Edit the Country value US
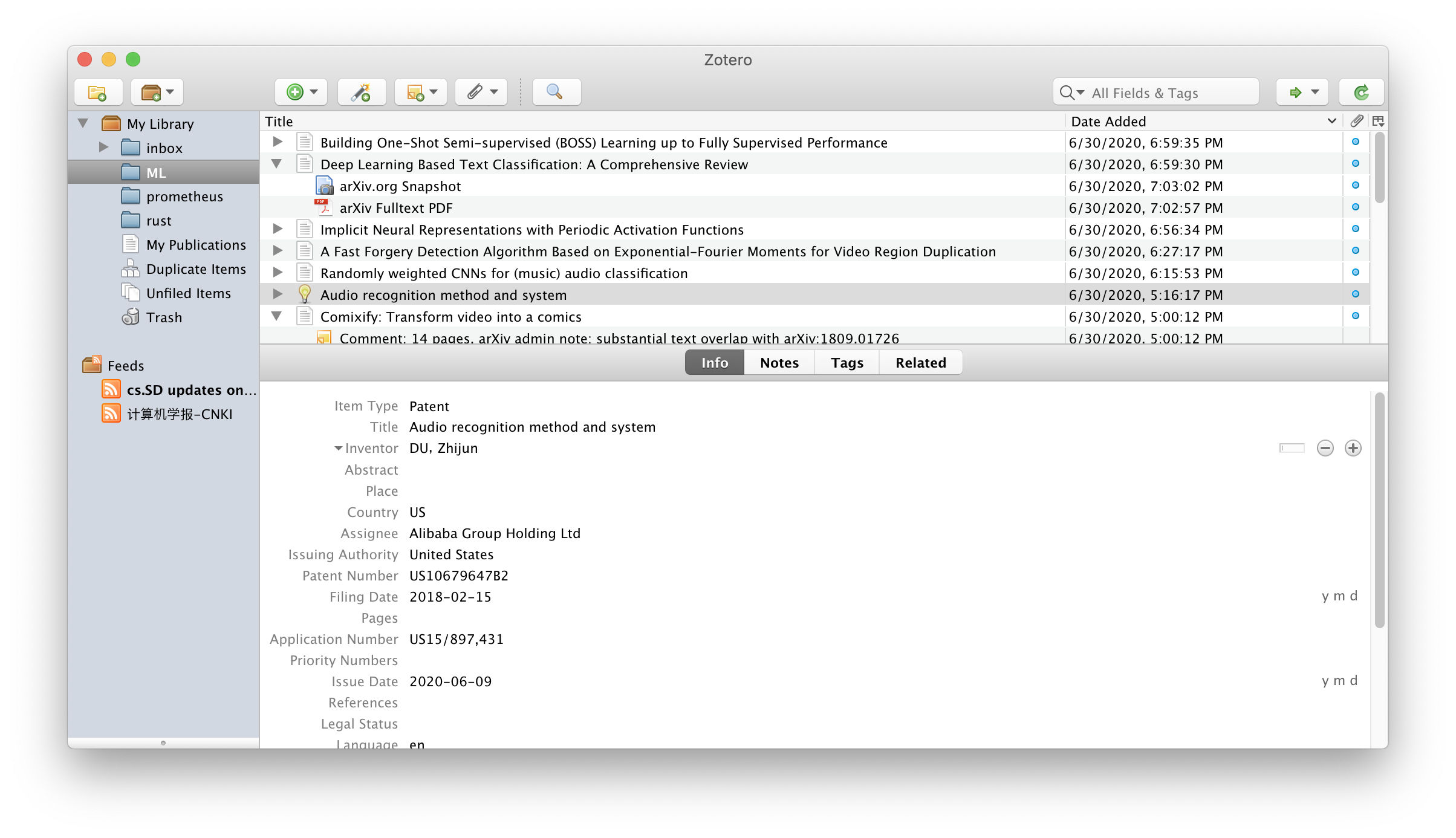 coord(417,512)
